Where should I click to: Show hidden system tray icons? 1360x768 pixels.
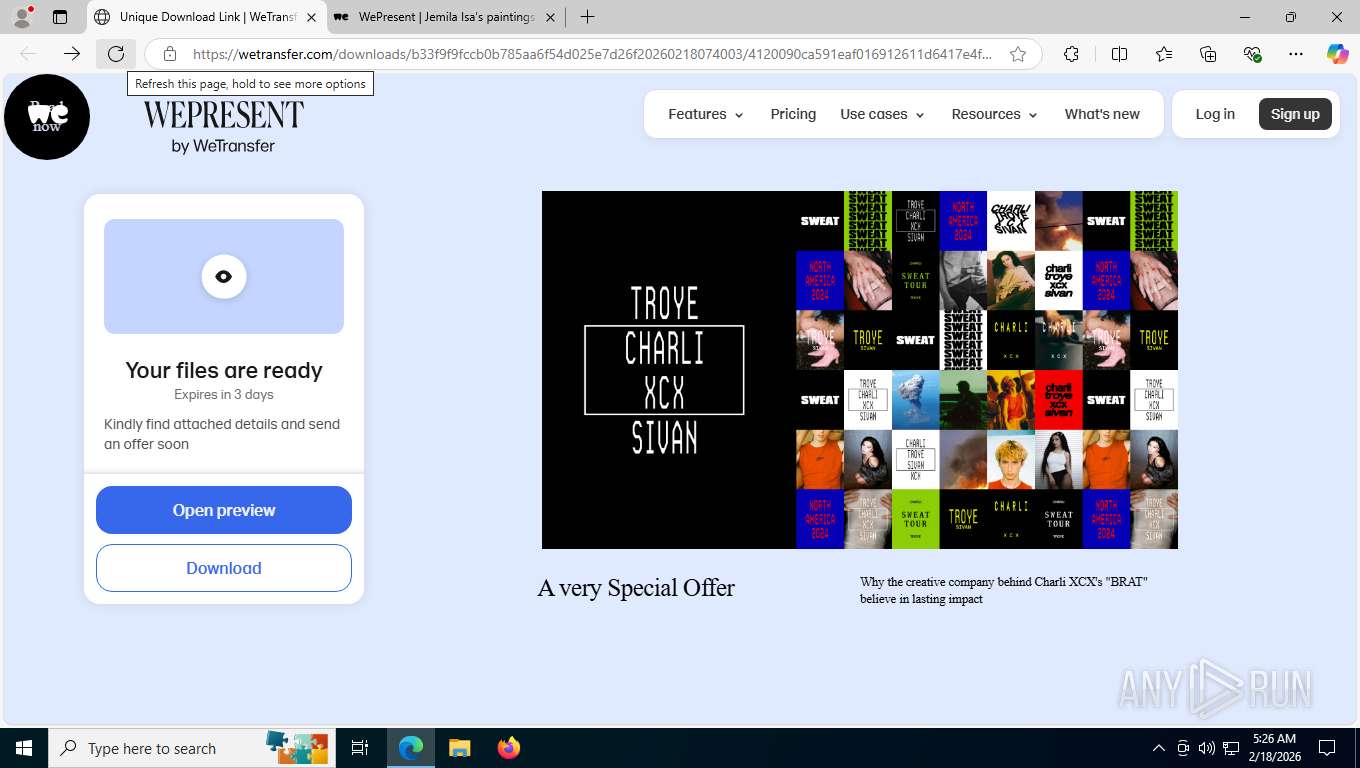pos(1159,748)
